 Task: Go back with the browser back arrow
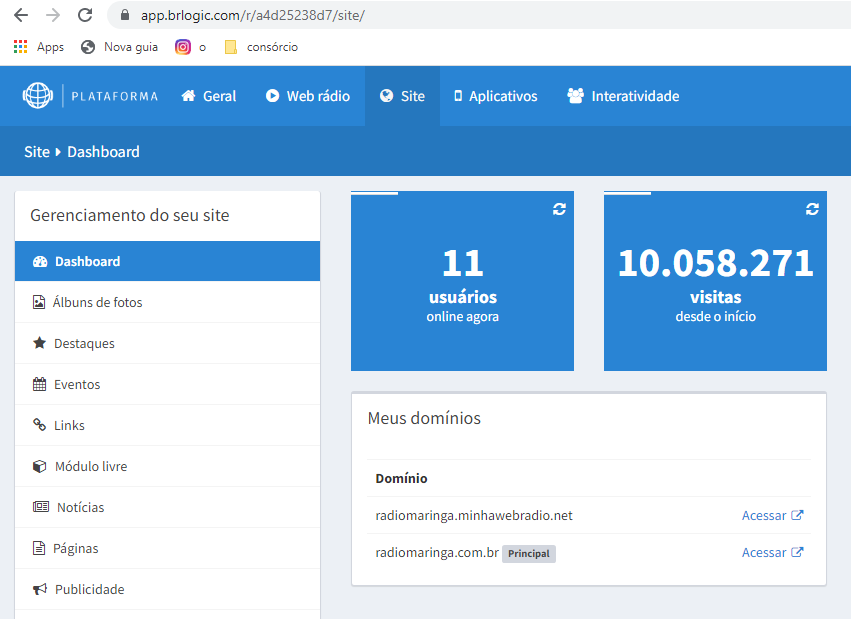point(21,15)
